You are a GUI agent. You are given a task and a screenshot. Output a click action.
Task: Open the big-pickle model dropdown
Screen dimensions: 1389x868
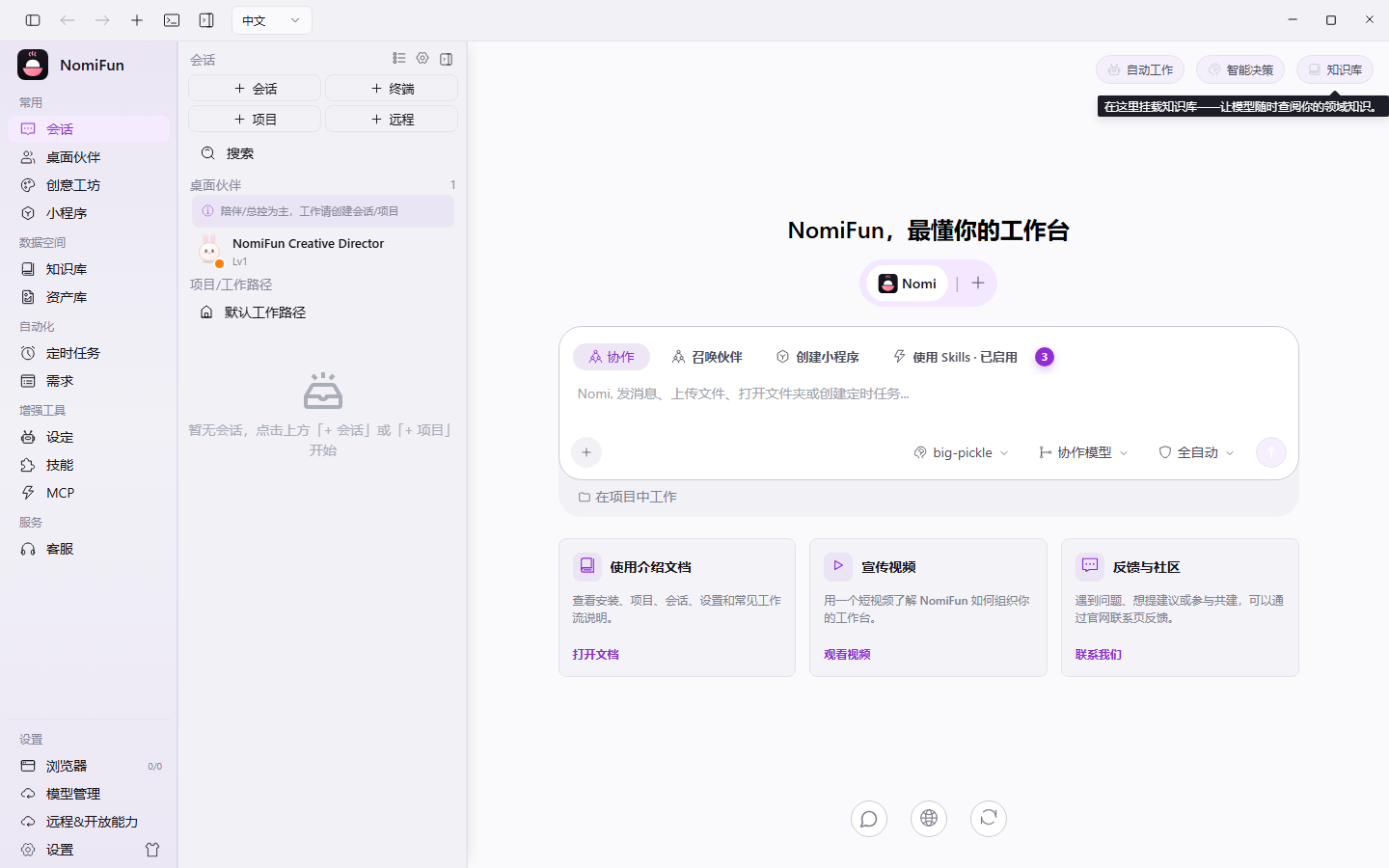pos(961,452)
